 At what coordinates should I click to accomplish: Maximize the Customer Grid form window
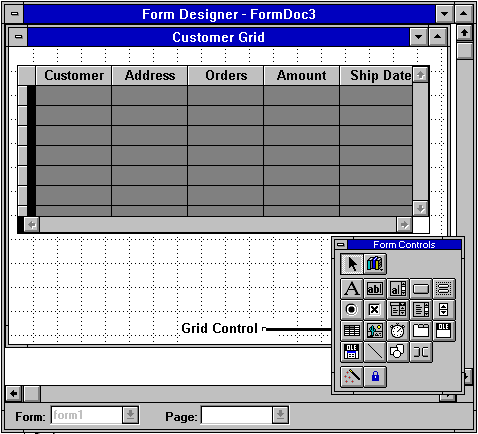pos(437,37)
